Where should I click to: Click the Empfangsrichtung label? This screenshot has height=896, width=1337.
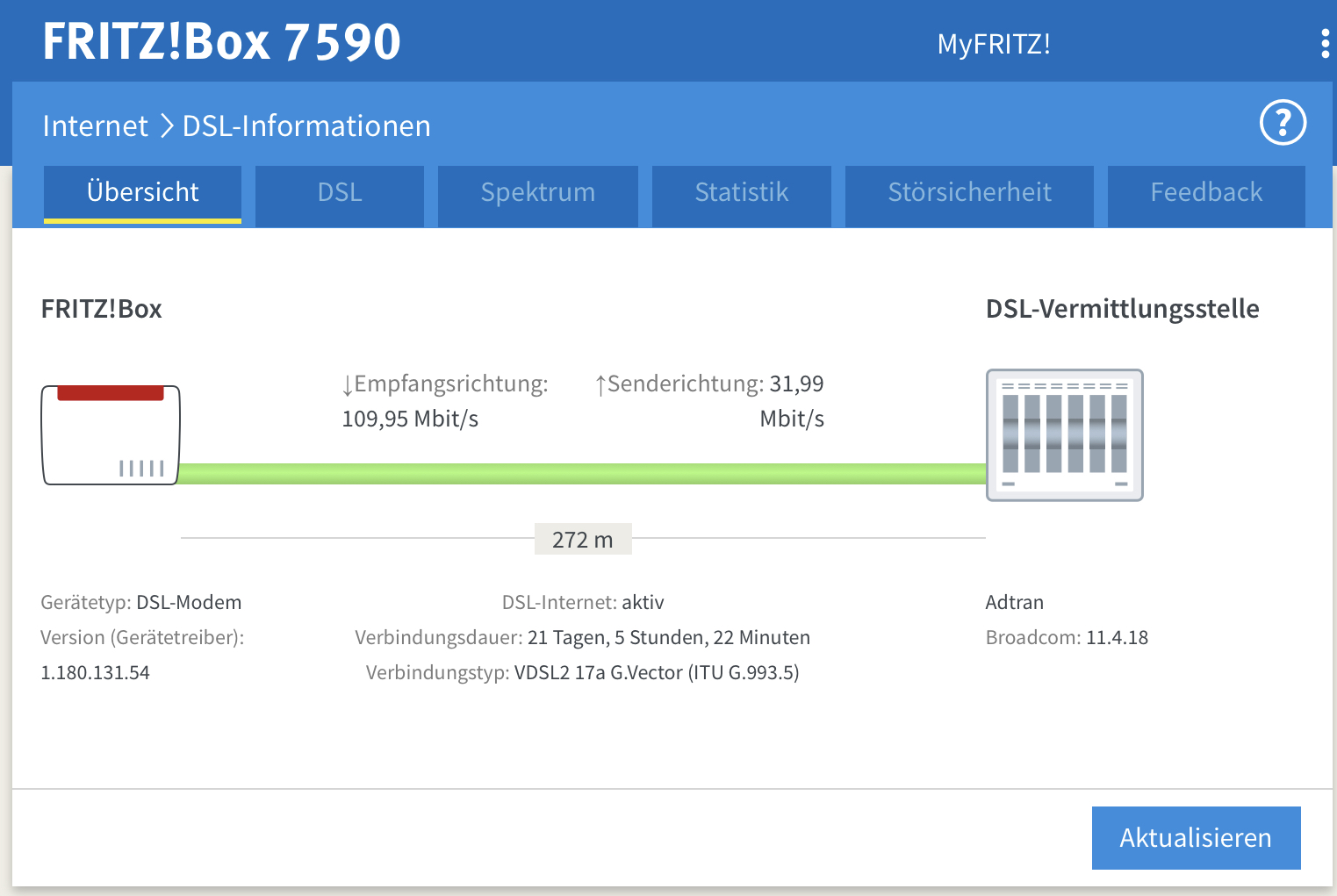445,384
